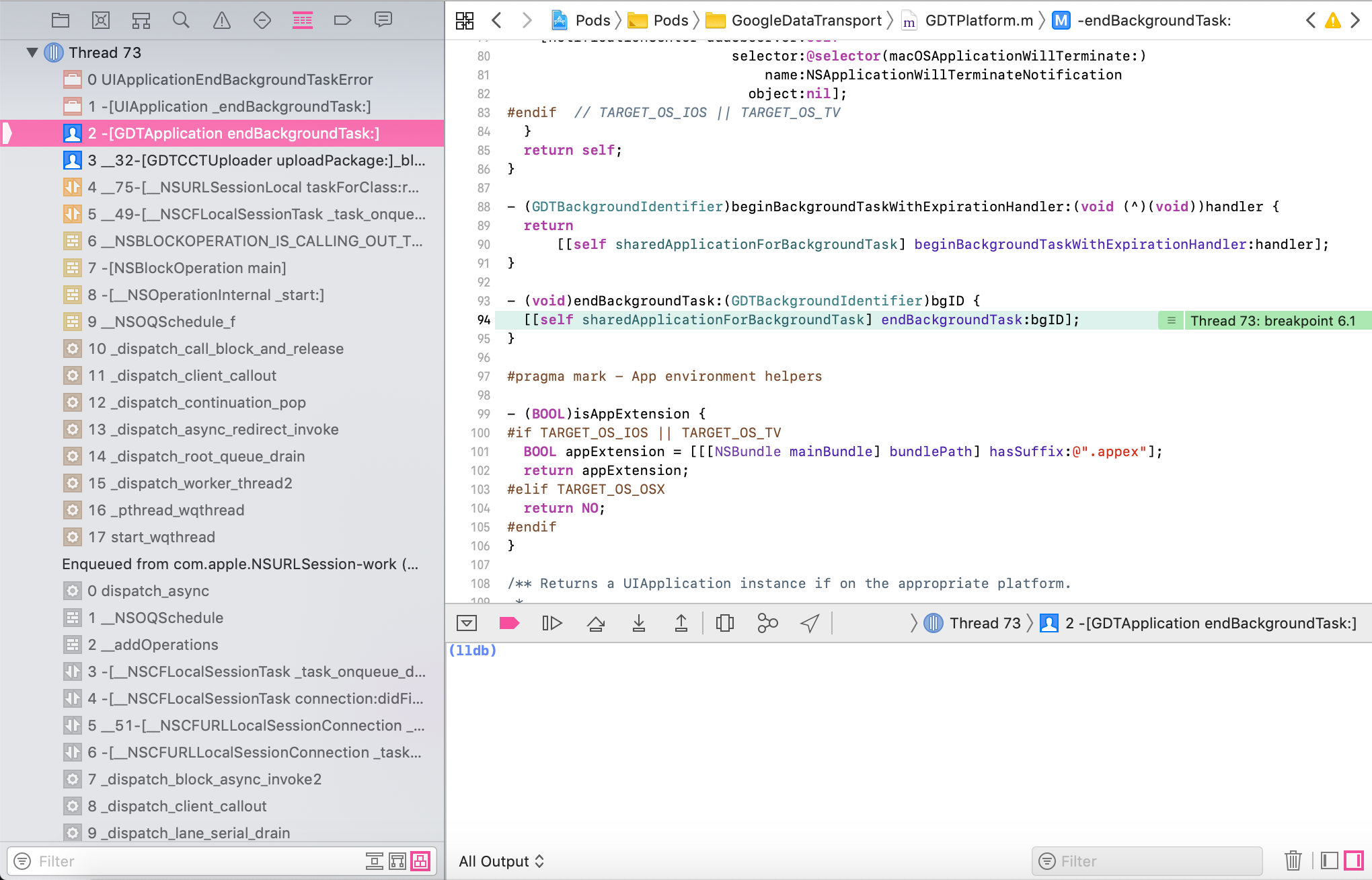
Task: Navigate back with the left arrow
Action: click(496, 20)
